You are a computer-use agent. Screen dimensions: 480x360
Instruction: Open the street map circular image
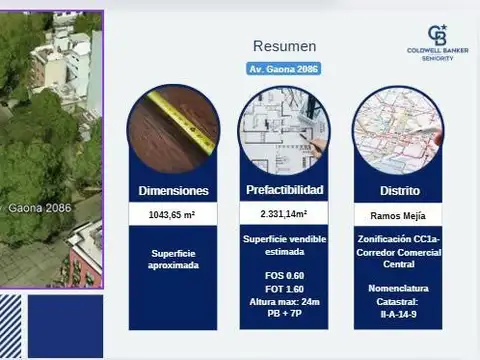pyautogui.click(x=398, y=130)
